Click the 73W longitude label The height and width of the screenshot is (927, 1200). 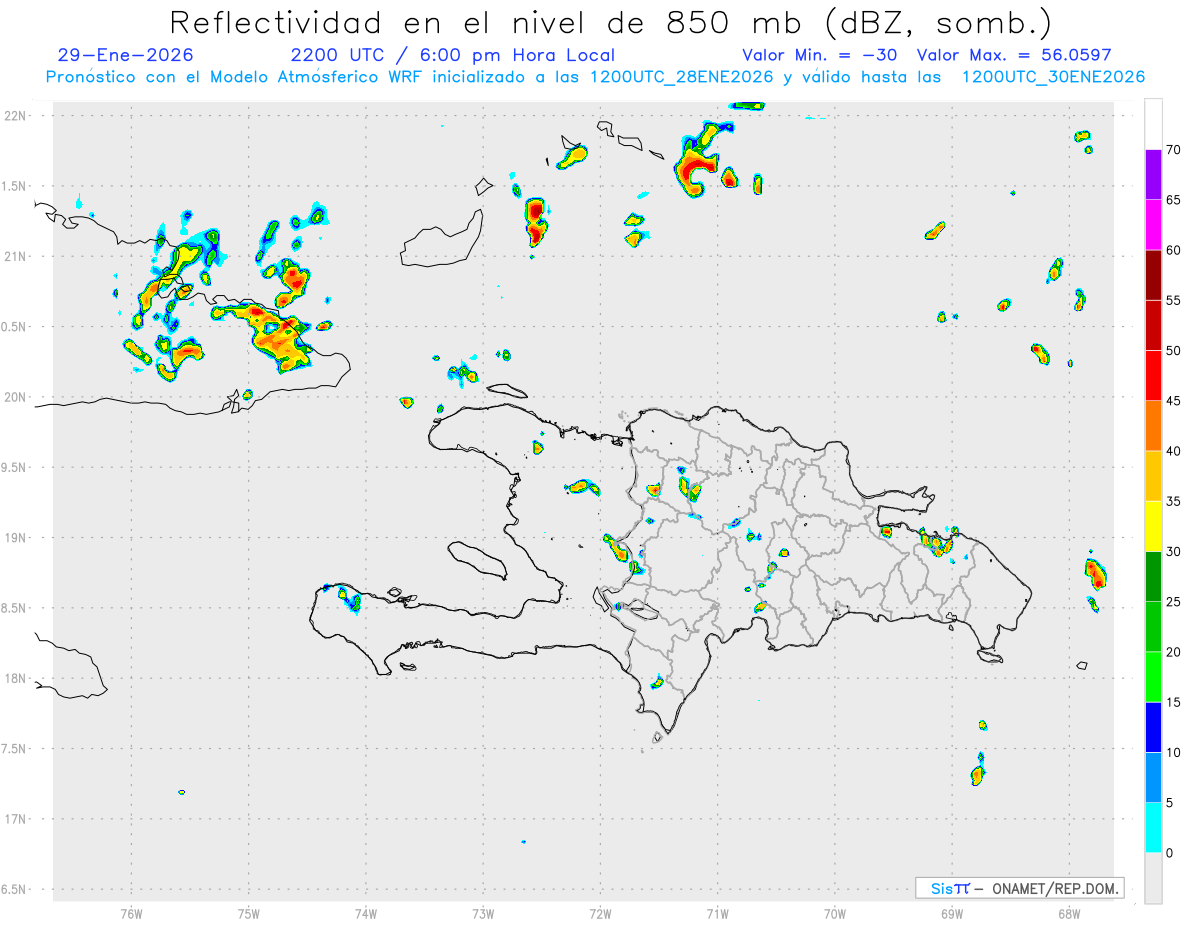(483, 913)
